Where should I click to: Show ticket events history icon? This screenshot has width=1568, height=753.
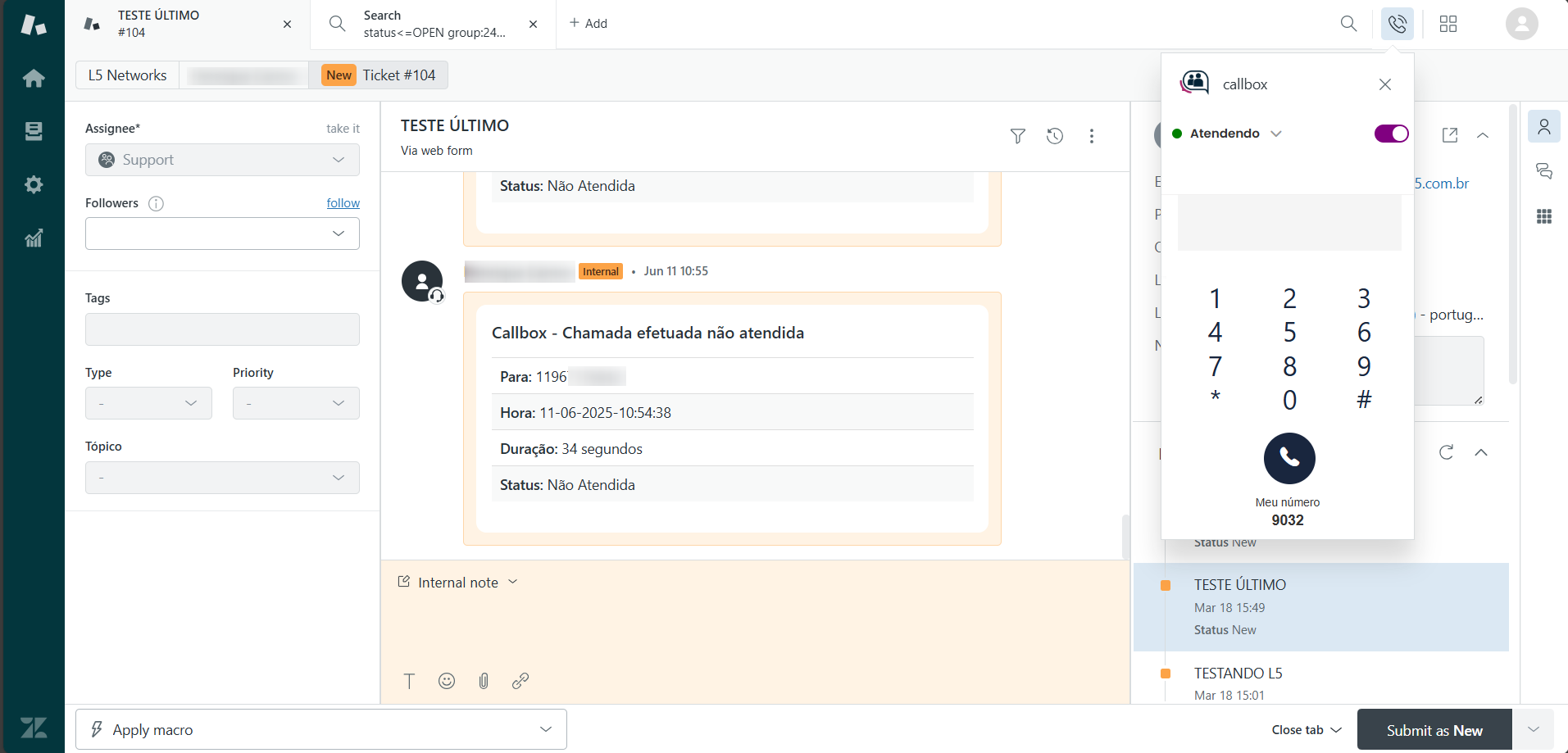click(1055, 136)
